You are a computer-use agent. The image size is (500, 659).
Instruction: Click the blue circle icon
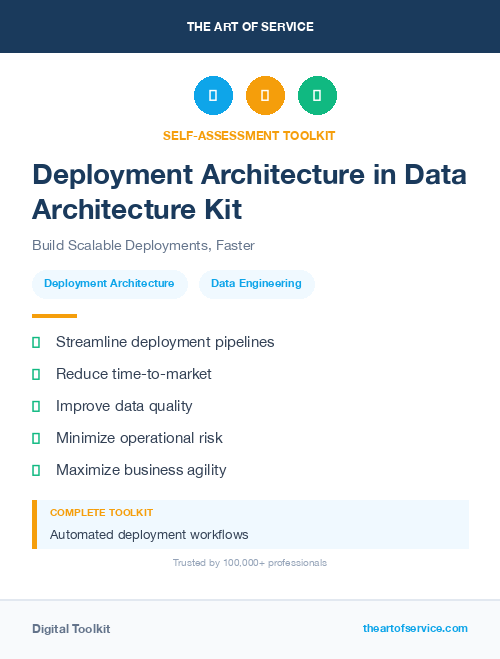[x=213, y=95]
